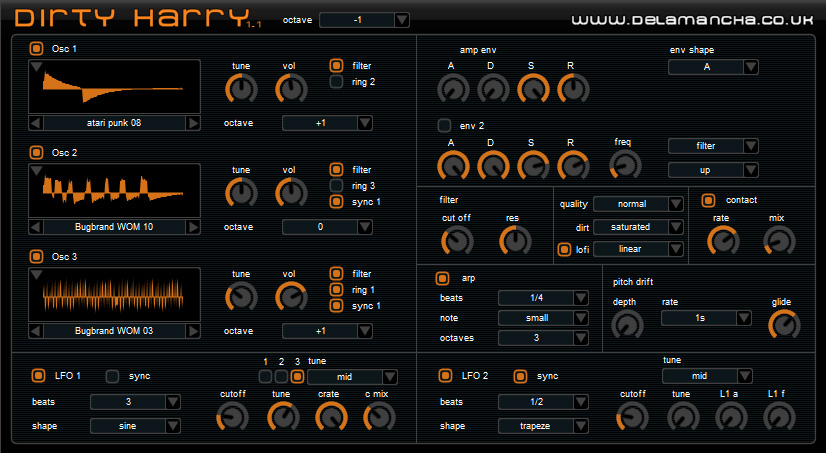This screenshot has height=453, width=826.
Task: Click the contact mix knob
Action: [779, 241]
